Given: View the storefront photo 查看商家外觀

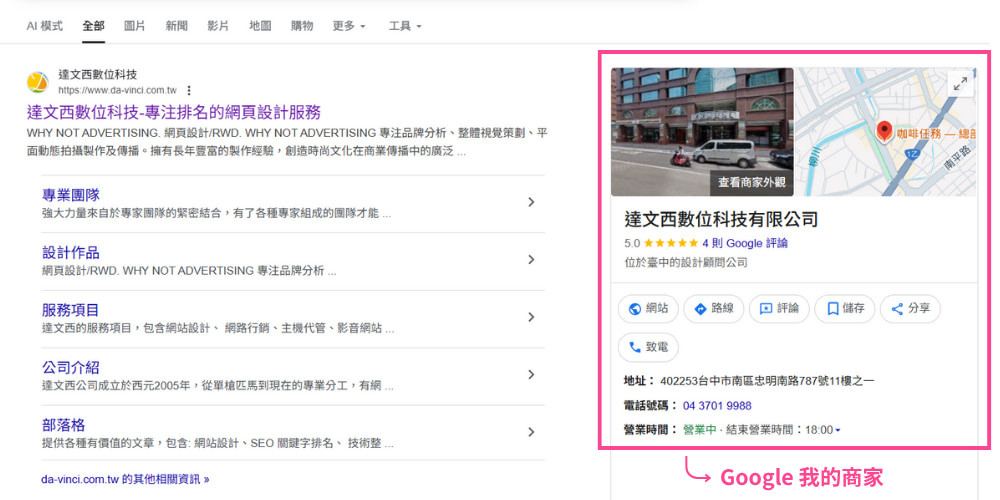Looking at the screenshot, I should [x=702, y=131].
